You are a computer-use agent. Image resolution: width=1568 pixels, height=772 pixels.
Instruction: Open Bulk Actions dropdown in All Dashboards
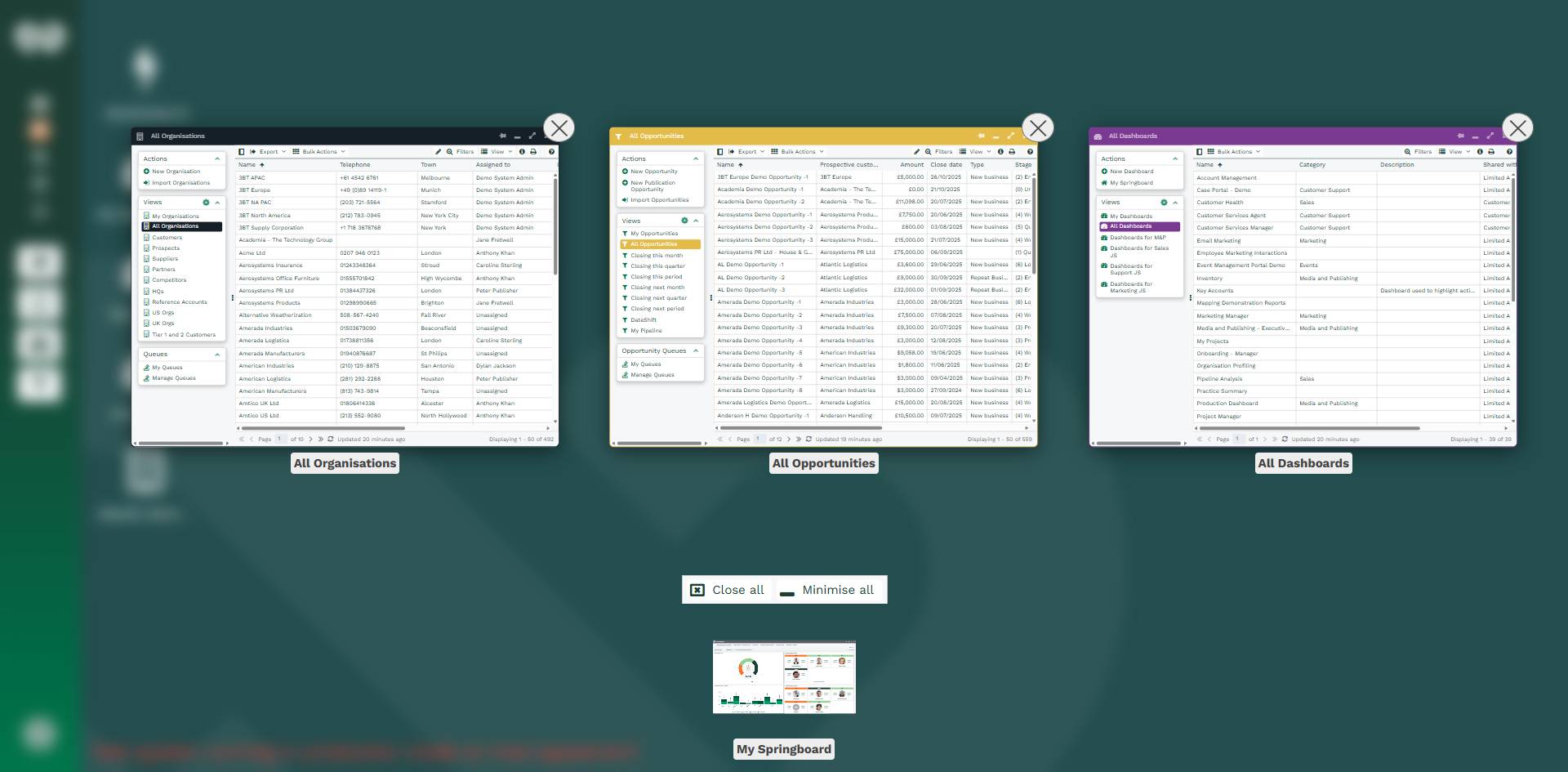tap(1234, 152)
